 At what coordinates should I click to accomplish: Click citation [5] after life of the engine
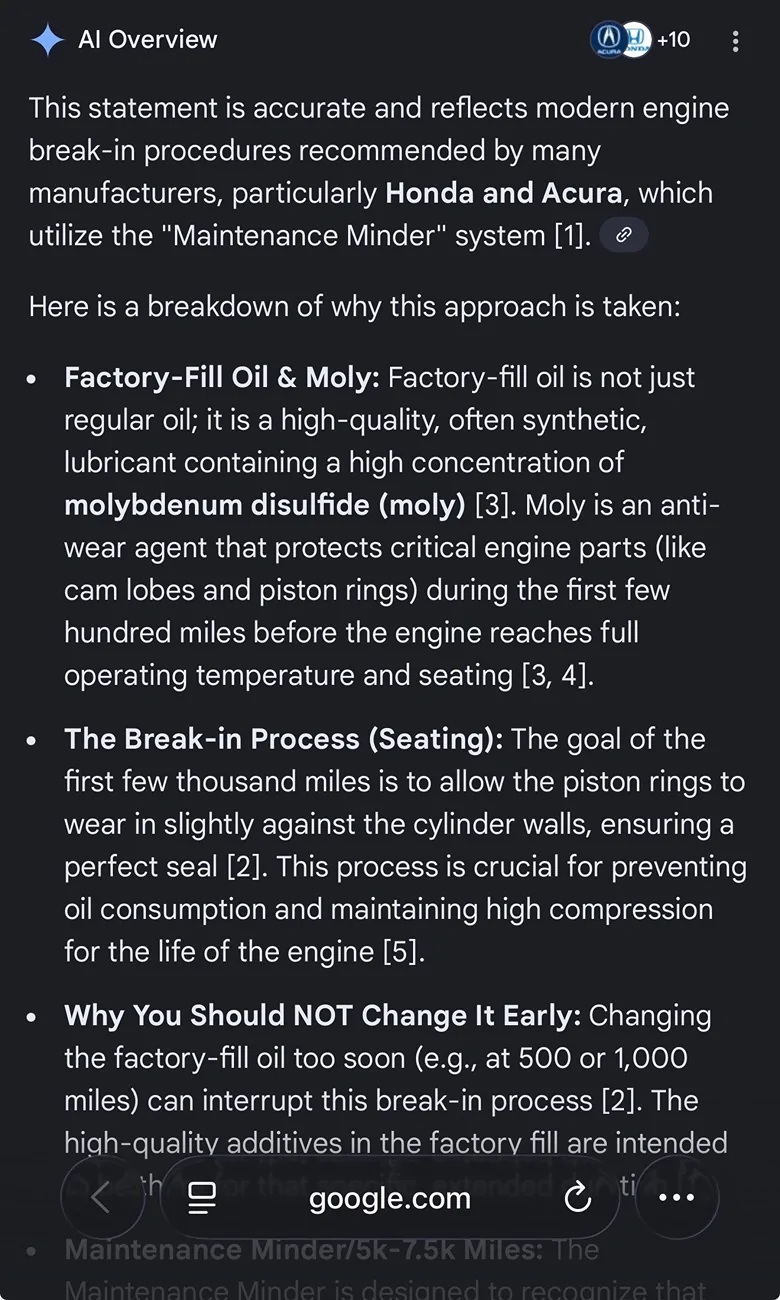point(403,951)
